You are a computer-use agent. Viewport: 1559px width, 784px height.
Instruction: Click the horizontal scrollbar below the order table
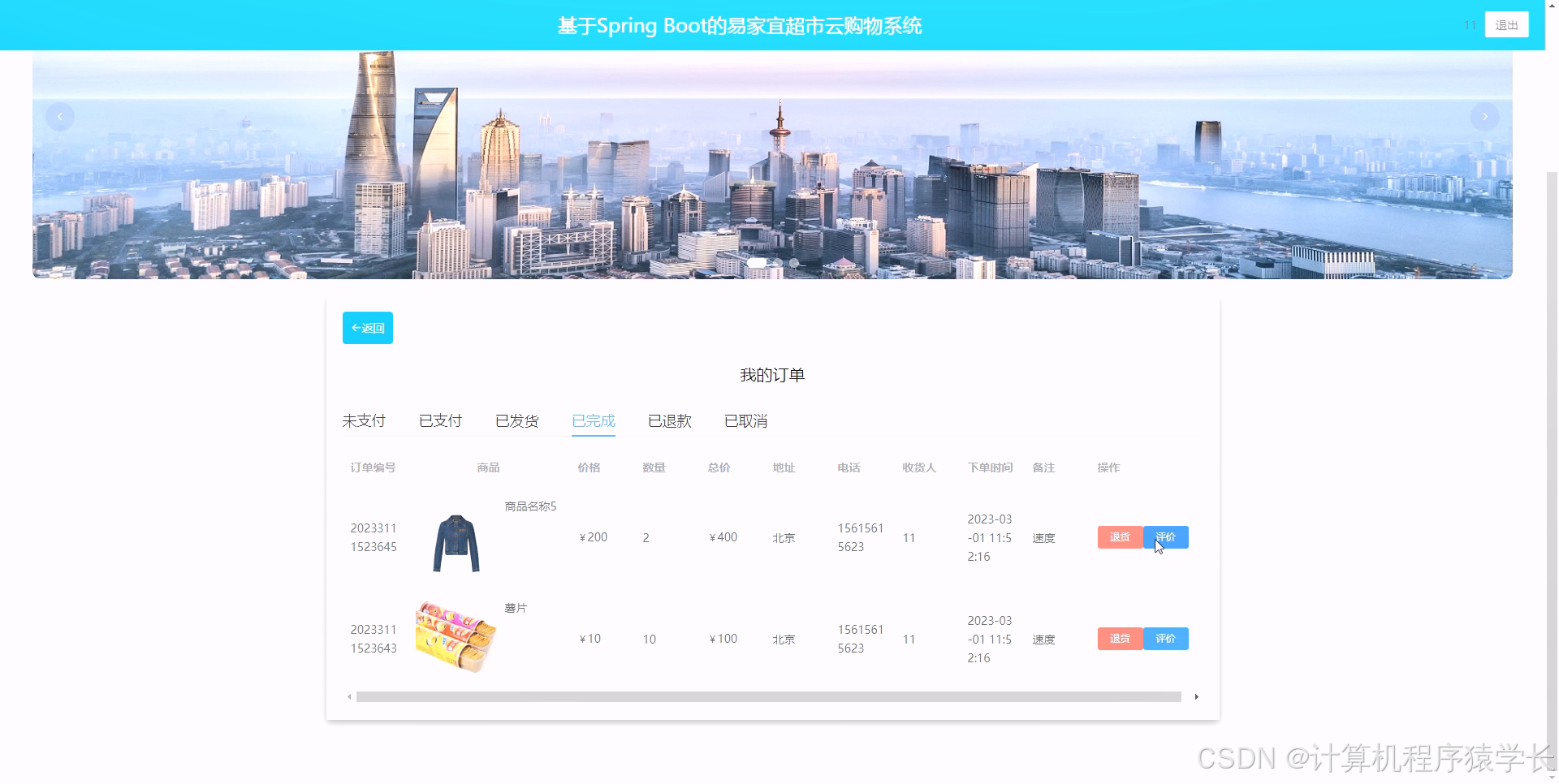point(771,696)
